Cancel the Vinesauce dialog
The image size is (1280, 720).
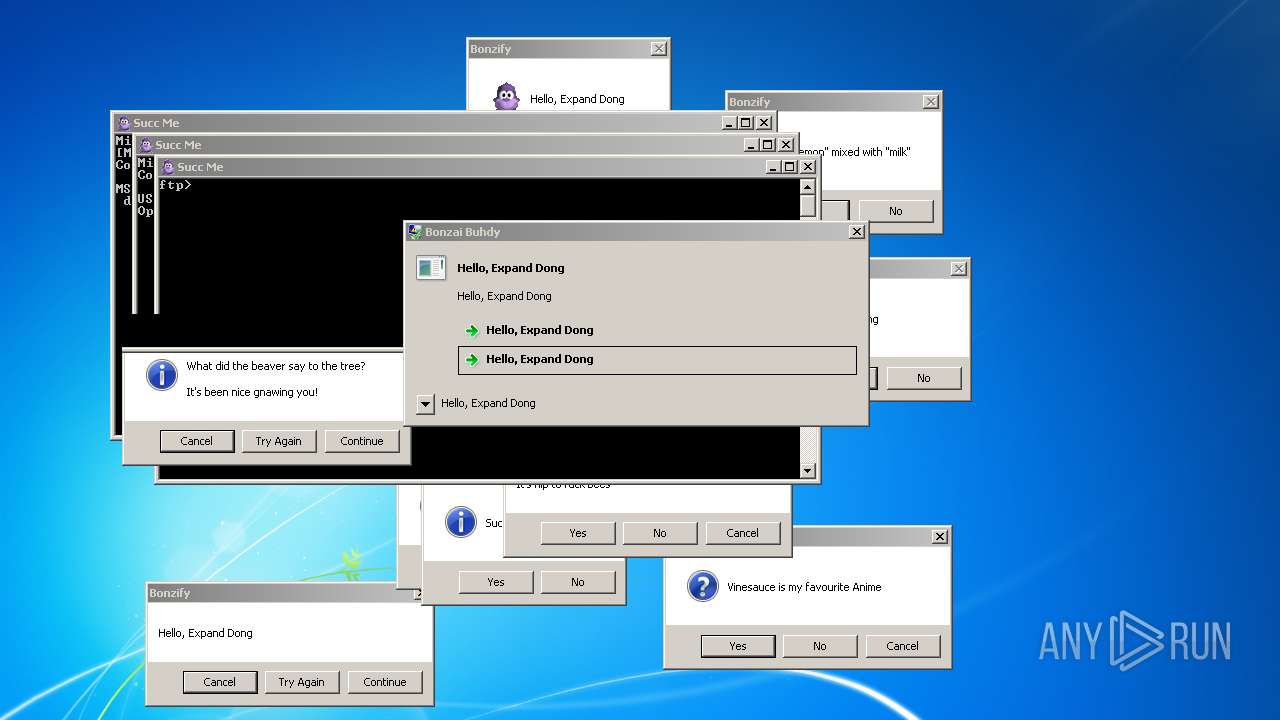(903, 646)
